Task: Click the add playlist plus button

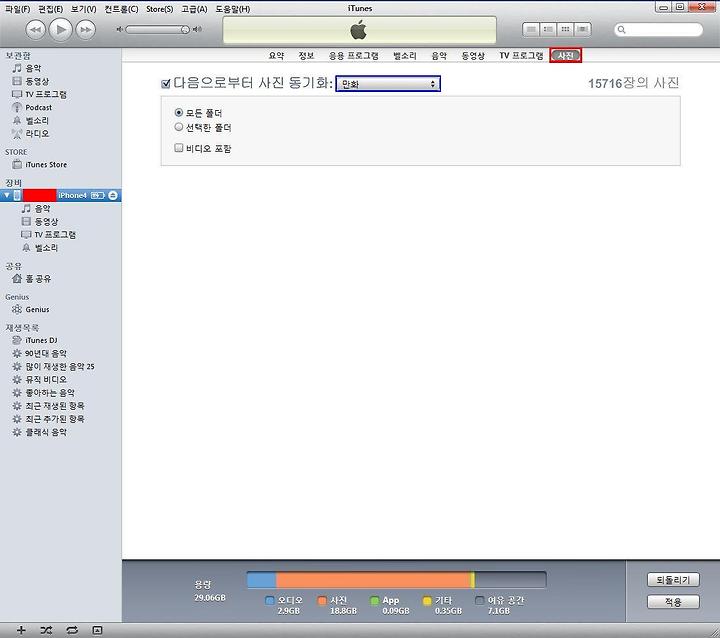Action: pyautogui.click(x=21, y=630)
